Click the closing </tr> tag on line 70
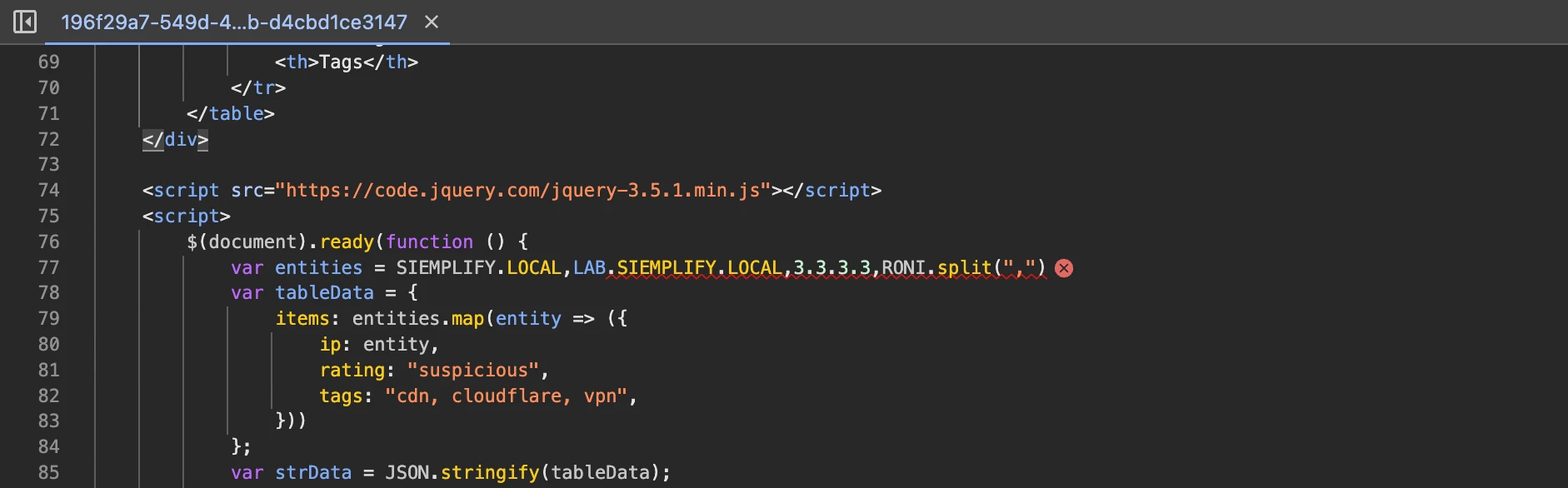 point(258,87)
